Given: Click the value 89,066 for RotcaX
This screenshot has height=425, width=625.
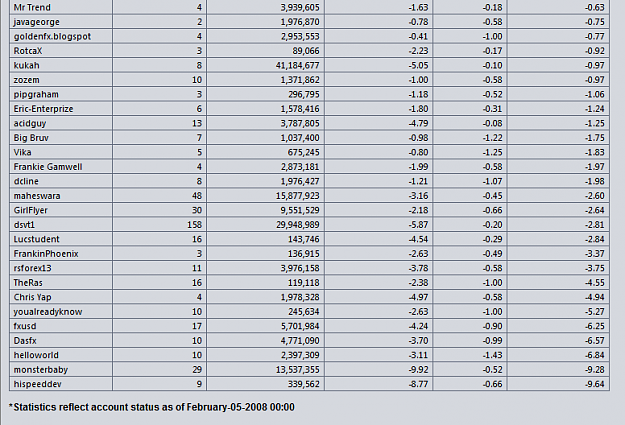Looking at the screenshot, I should pos(306,51).
